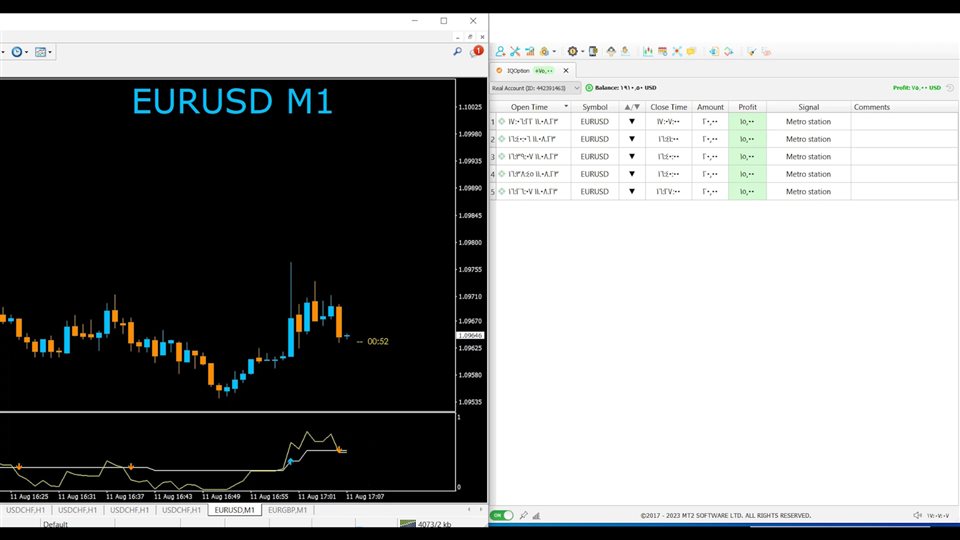Screen dimensions: 960x540
Task: Click the mobile device icon
Action: click(593, 51)
